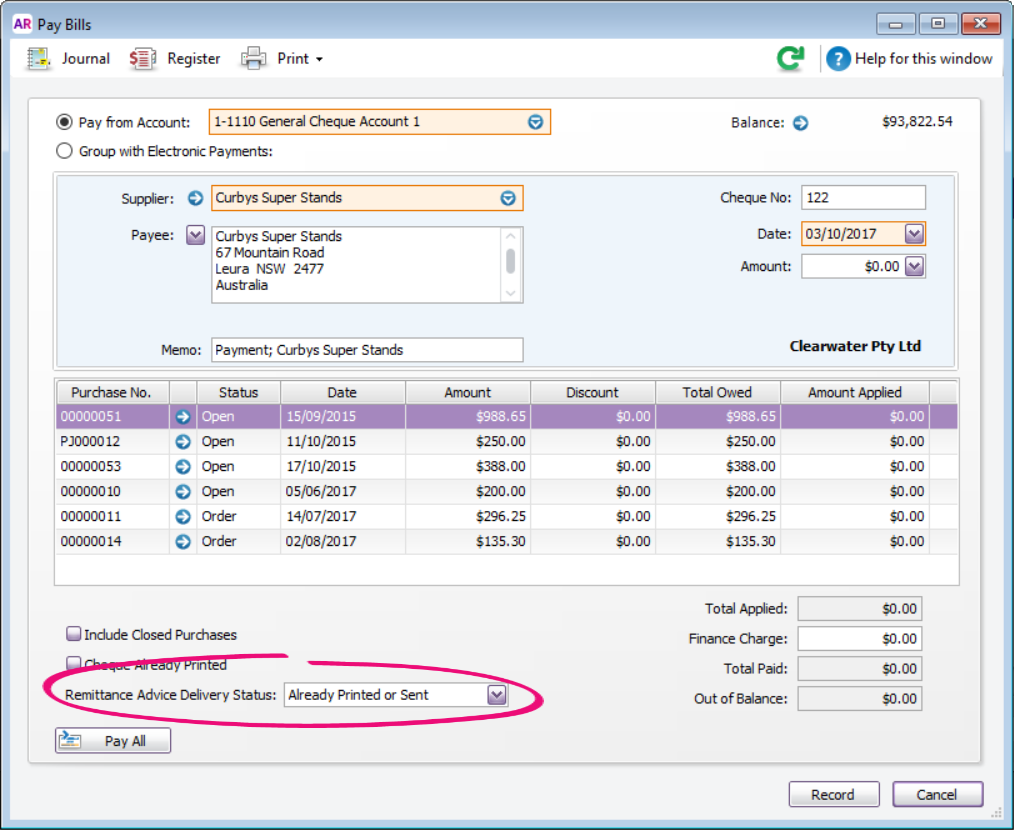Click Amount Applied cell for 00000051
The height and width of the screenshot is (830, 1014).
pyautogui.click(x=855, y=417)
